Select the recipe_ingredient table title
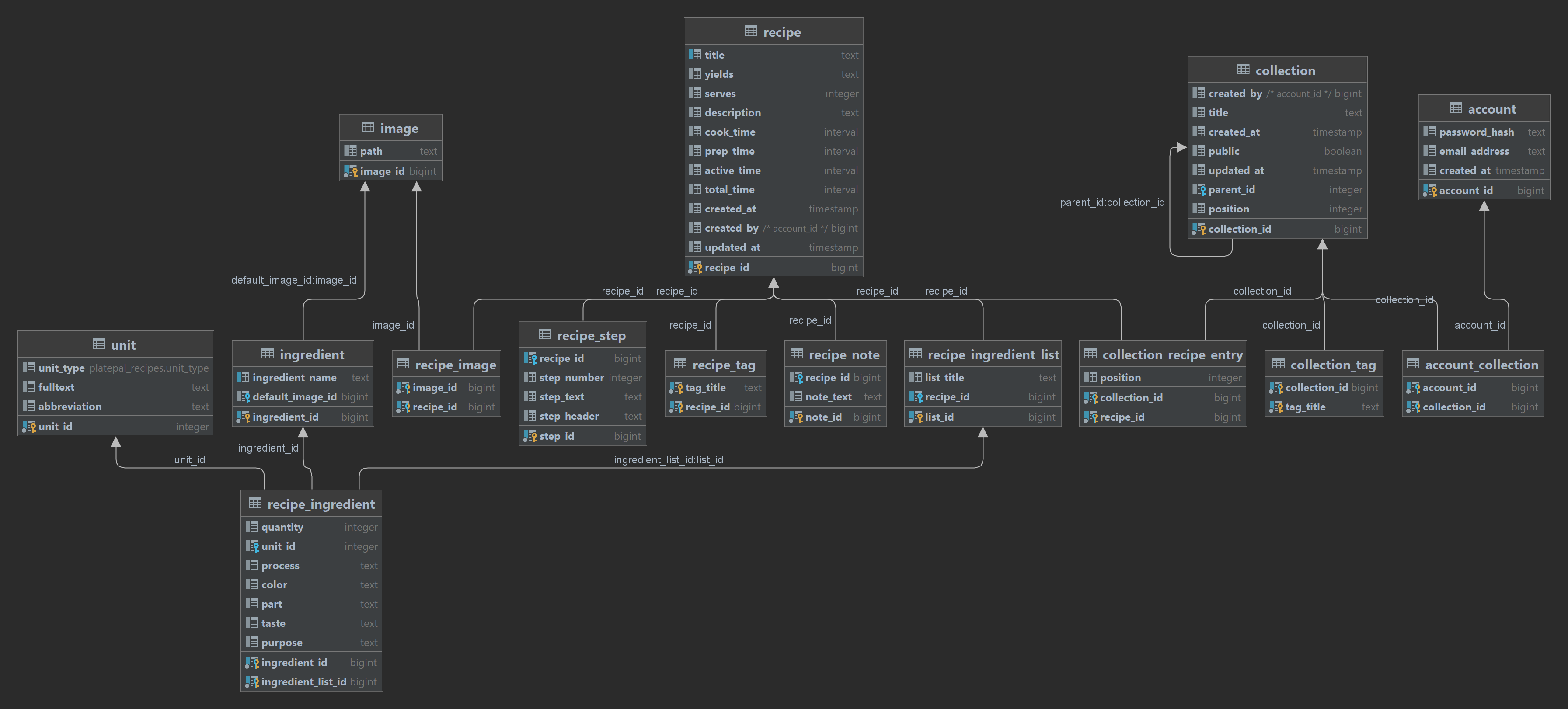 click(x=321, y=504)
